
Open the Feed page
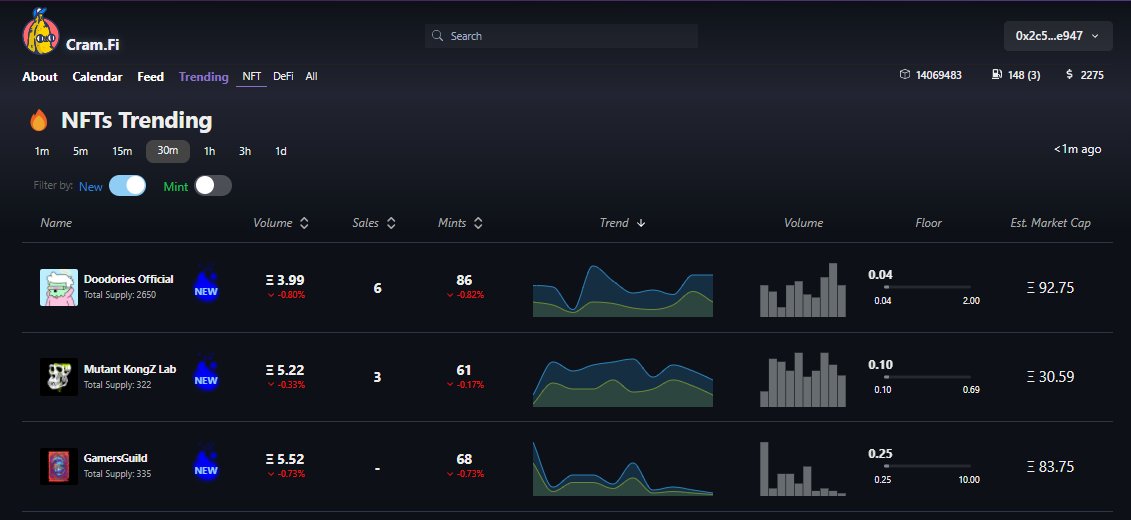click(x=151, y=76)
